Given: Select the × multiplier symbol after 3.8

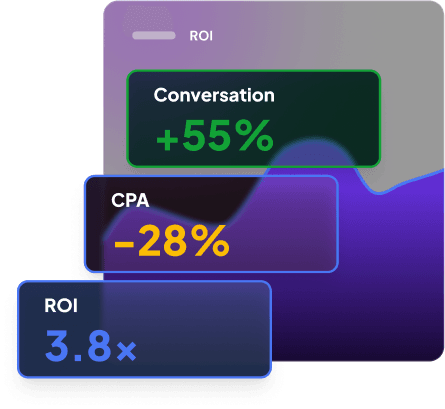Looking at the screenshot, I should 127,351.
